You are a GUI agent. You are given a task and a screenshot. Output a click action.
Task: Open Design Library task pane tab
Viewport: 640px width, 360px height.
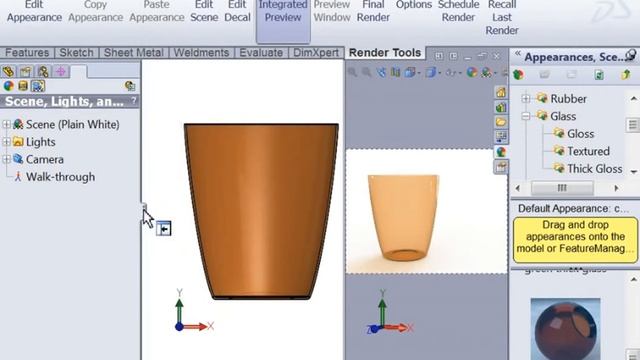pos(501,107)
